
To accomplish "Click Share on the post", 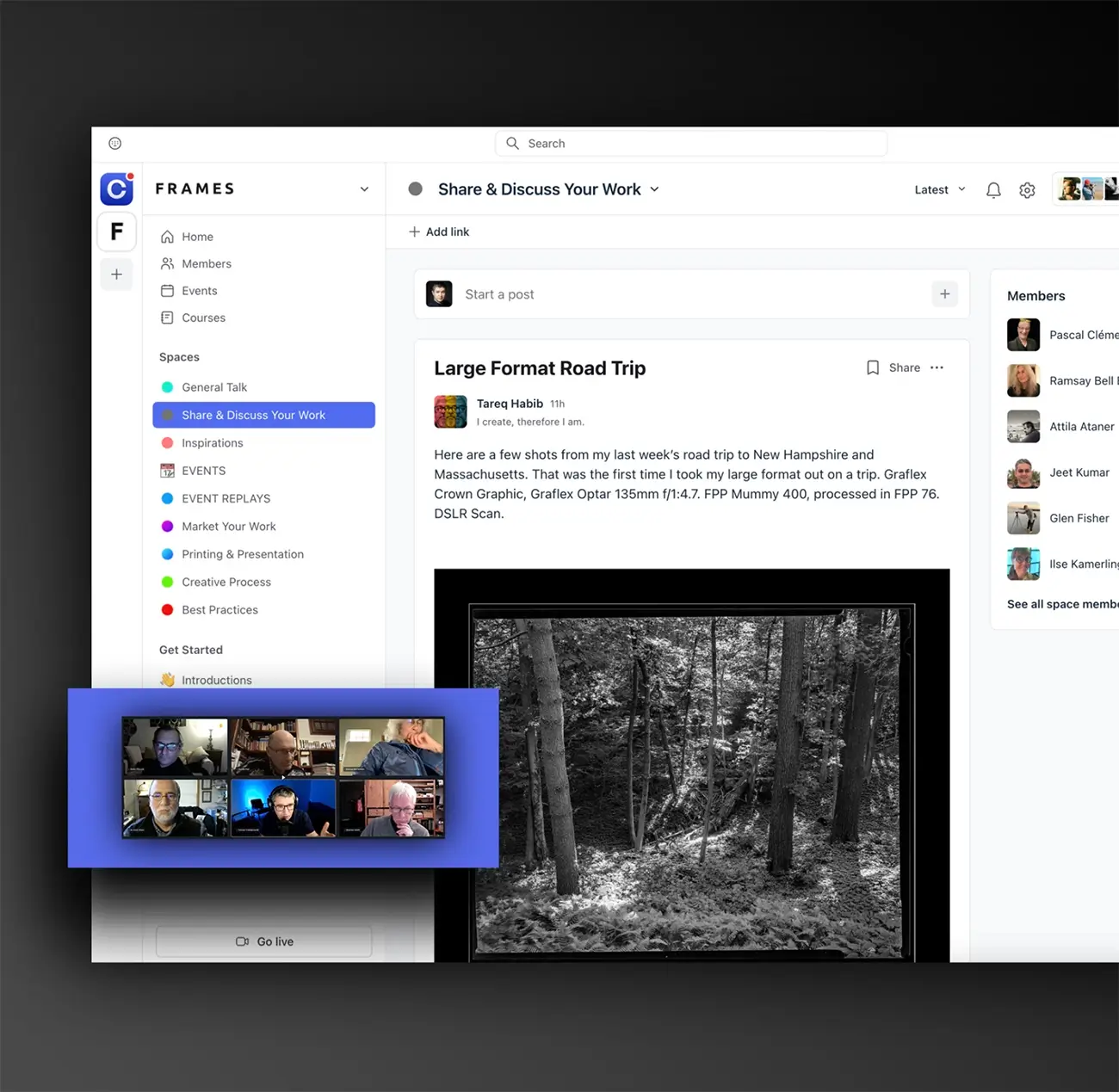I will pos(905,367).
